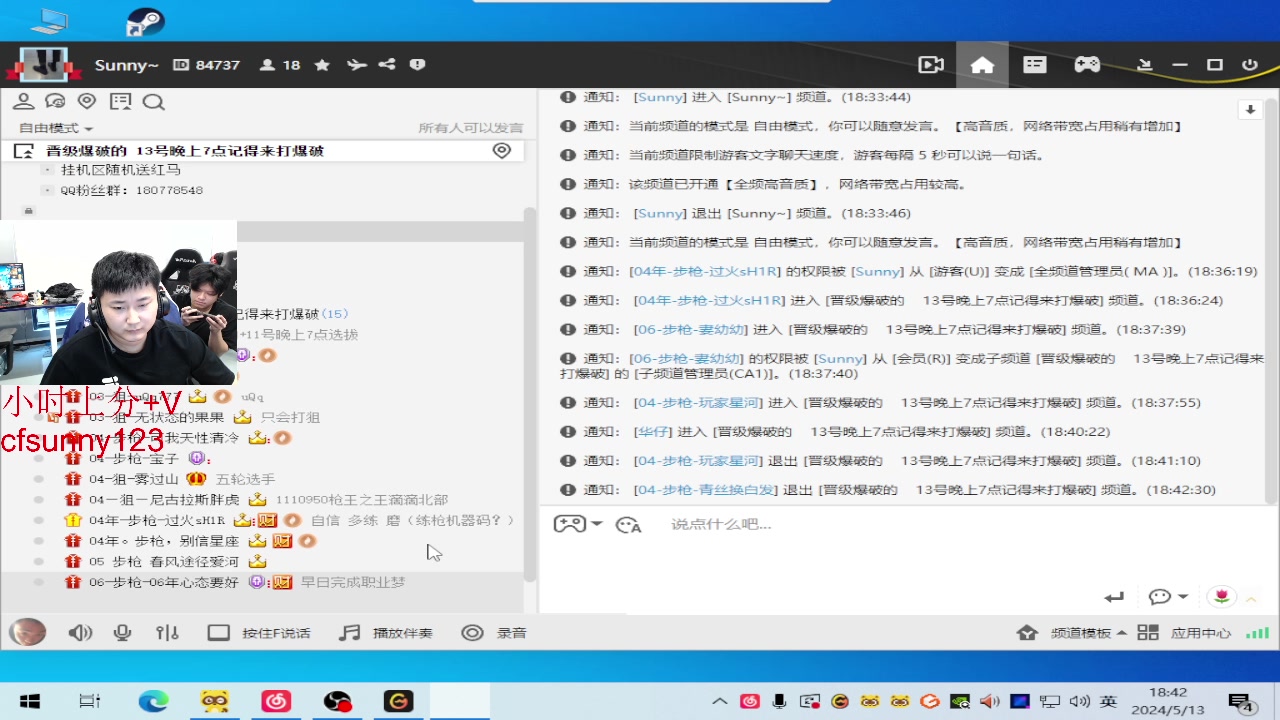Click the 播放伴奏 accompaniment button
This screenshot has height=720, width=1280.
(386, 633)
